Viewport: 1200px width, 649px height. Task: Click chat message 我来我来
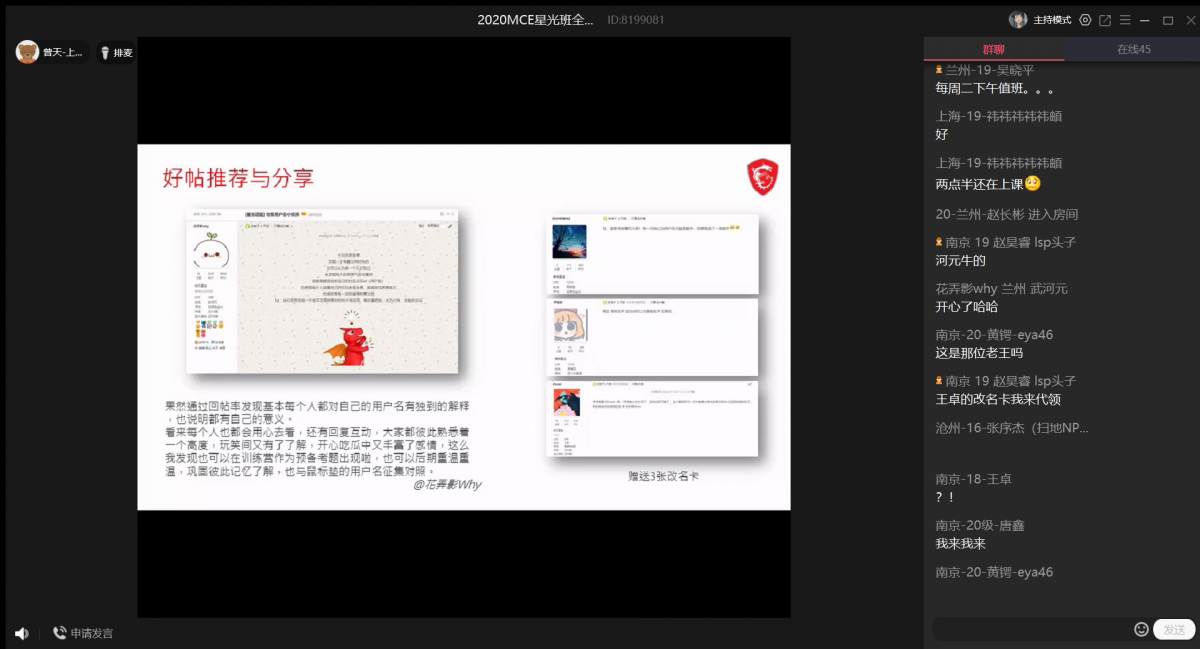[x=960, y=543]
